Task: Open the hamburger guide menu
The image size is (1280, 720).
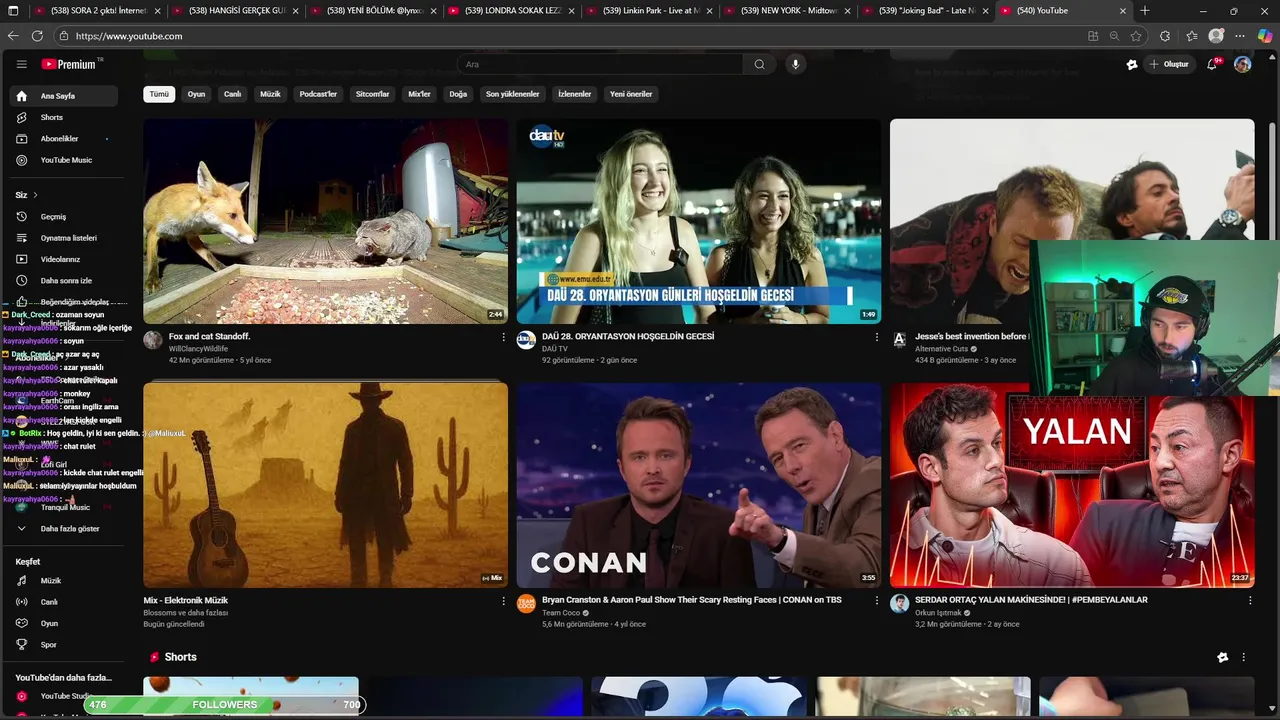Action: pos(21,64)
